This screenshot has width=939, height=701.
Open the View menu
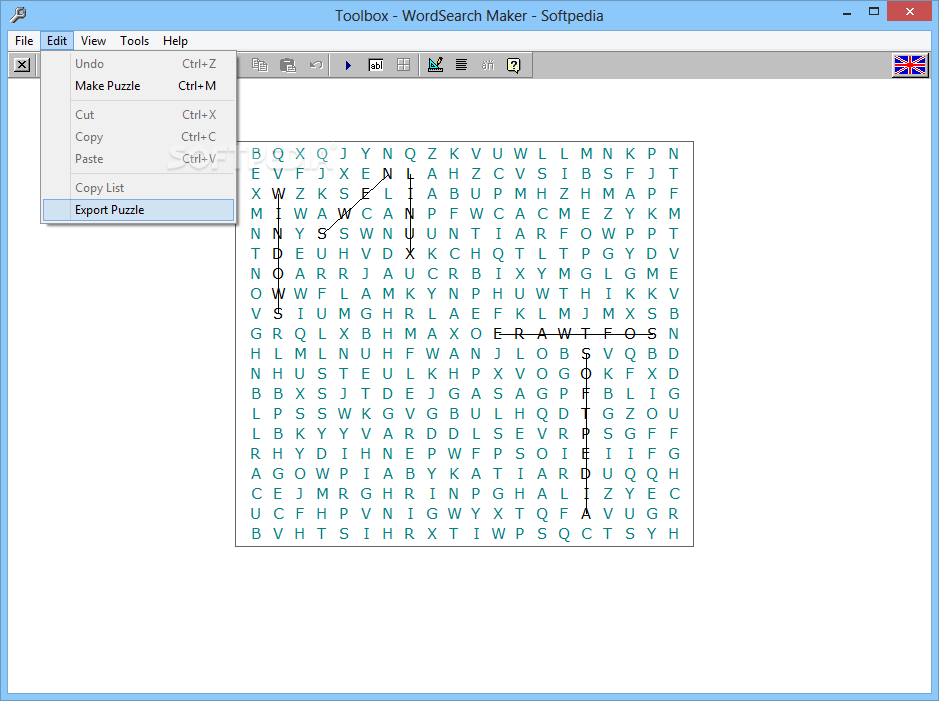[93, 41]
